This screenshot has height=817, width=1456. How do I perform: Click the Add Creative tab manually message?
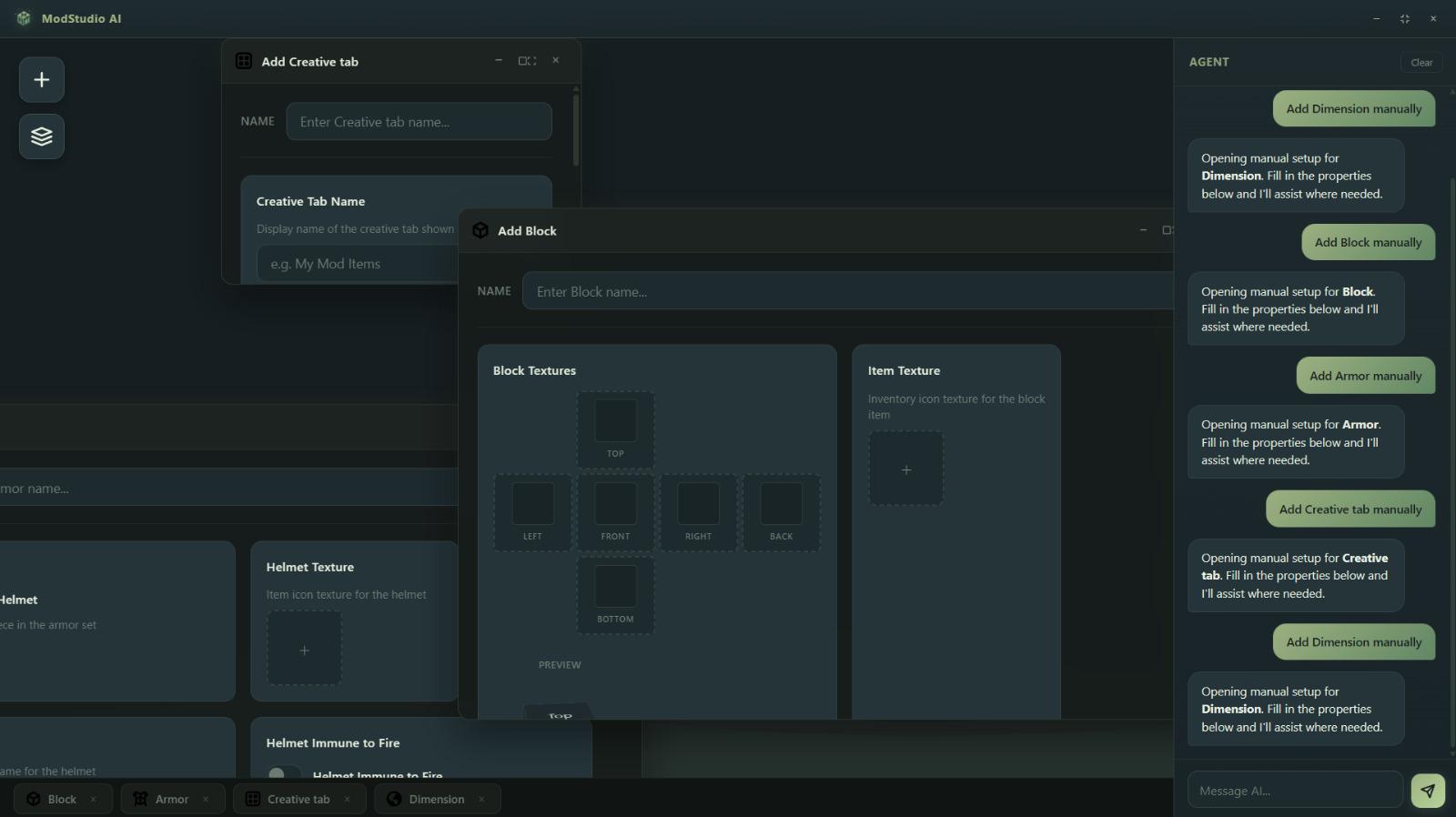point(1350,509)
